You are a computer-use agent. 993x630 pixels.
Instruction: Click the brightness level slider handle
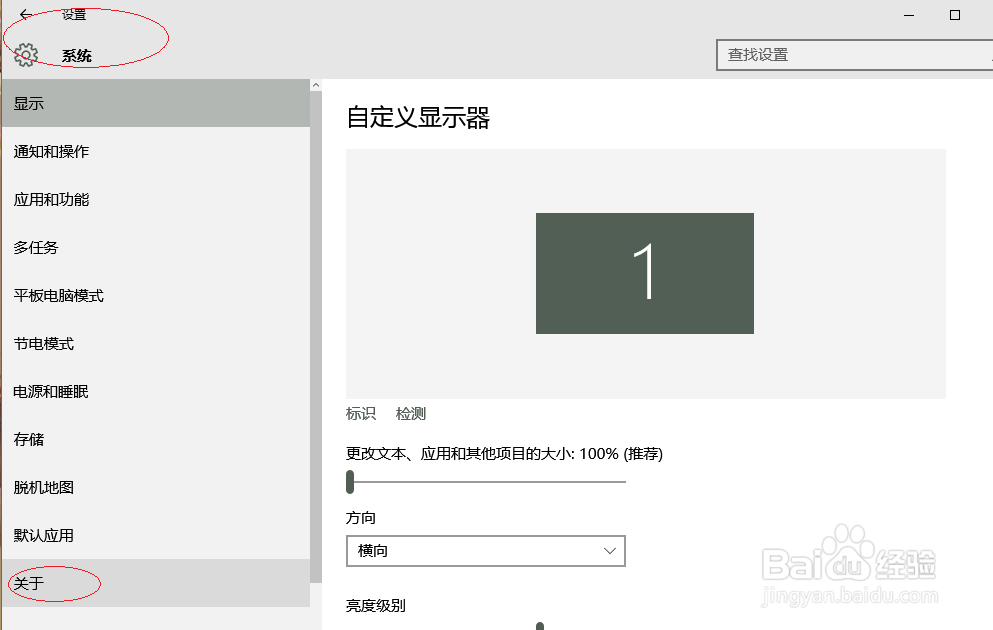pyautogui.click(x=540, y=626)
